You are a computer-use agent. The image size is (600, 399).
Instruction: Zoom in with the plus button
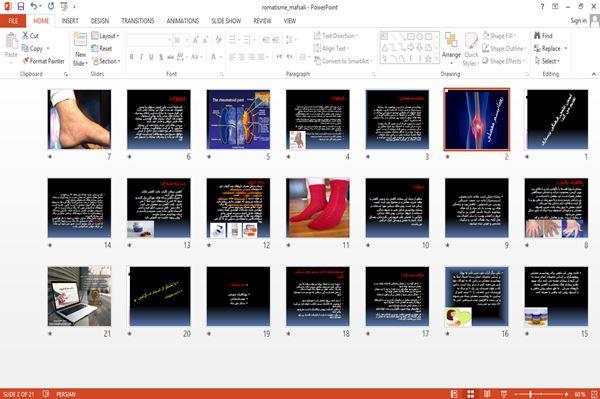pyautogui.click(x=566, y=394)
